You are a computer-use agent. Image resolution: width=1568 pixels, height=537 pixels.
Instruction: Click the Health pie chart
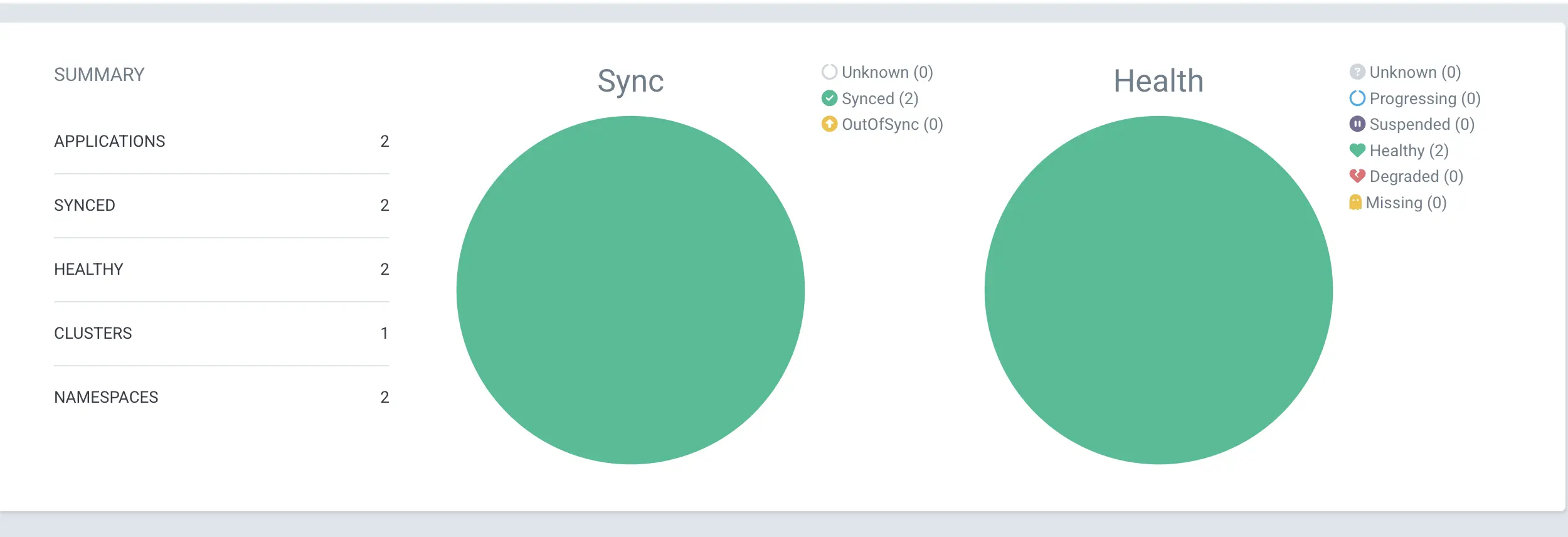(x=1158, y=290)
